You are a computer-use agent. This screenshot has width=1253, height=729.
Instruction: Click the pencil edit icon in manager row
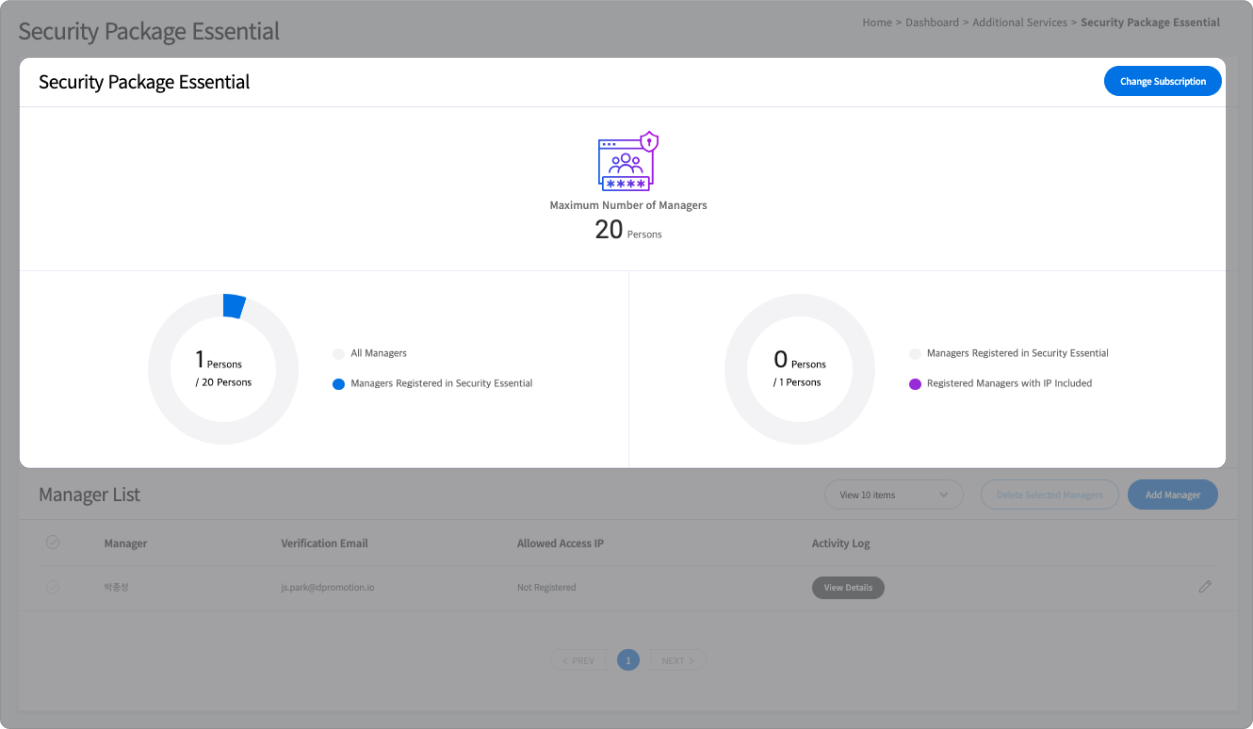(x=1205, y=587)
